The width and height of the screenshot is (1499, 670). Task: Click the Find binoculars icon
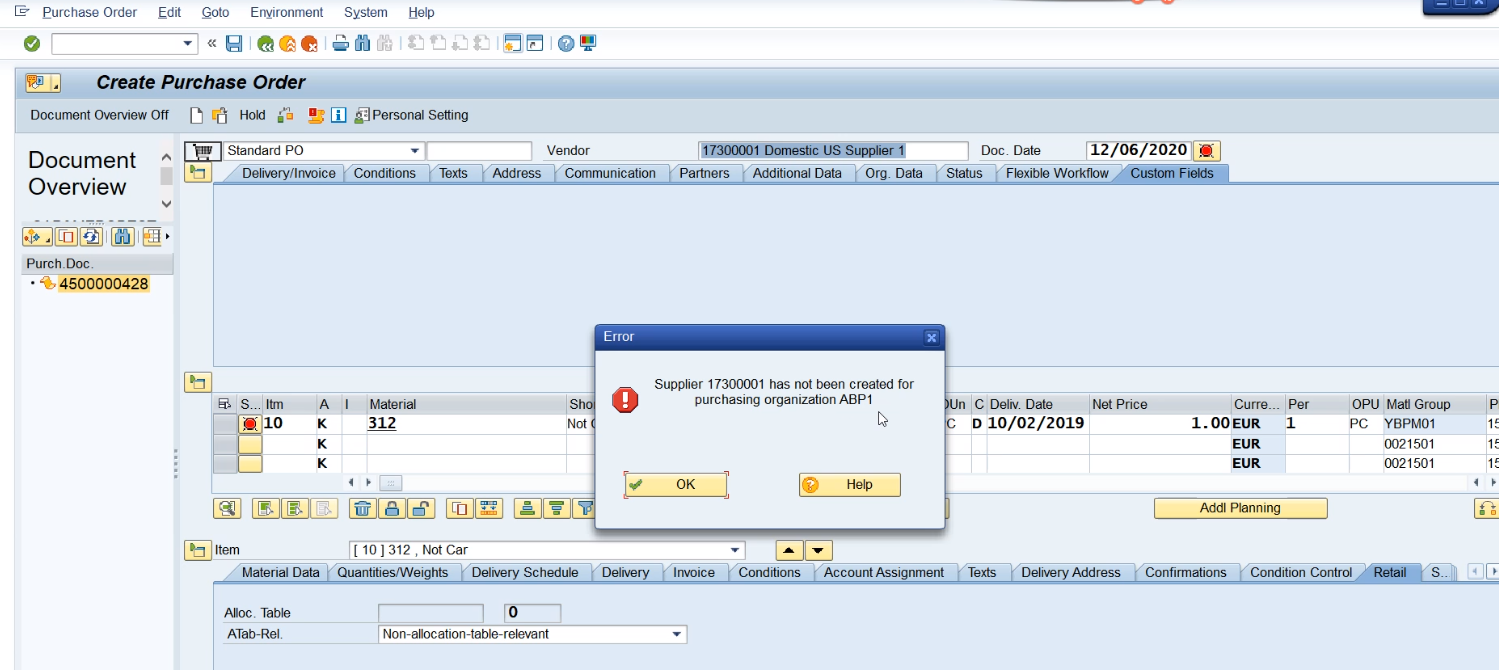(x=362, y=43)
